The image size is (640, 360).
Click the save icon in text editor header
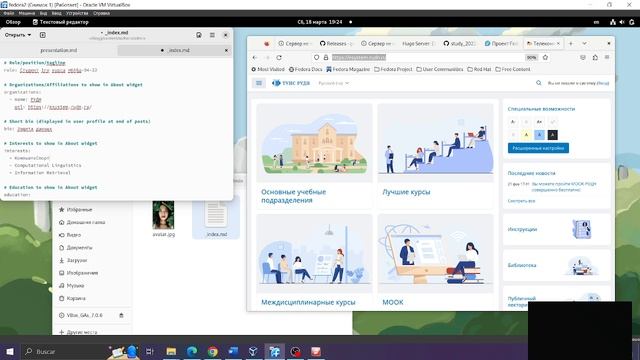[x=199, y=35]
